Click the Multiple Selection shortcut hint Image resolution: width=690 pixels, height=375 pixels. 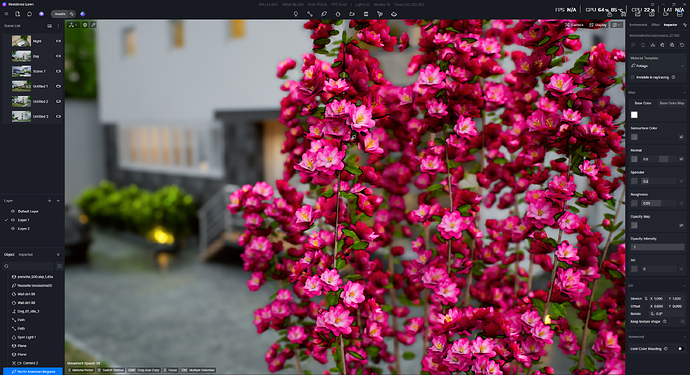pos(198,370)
